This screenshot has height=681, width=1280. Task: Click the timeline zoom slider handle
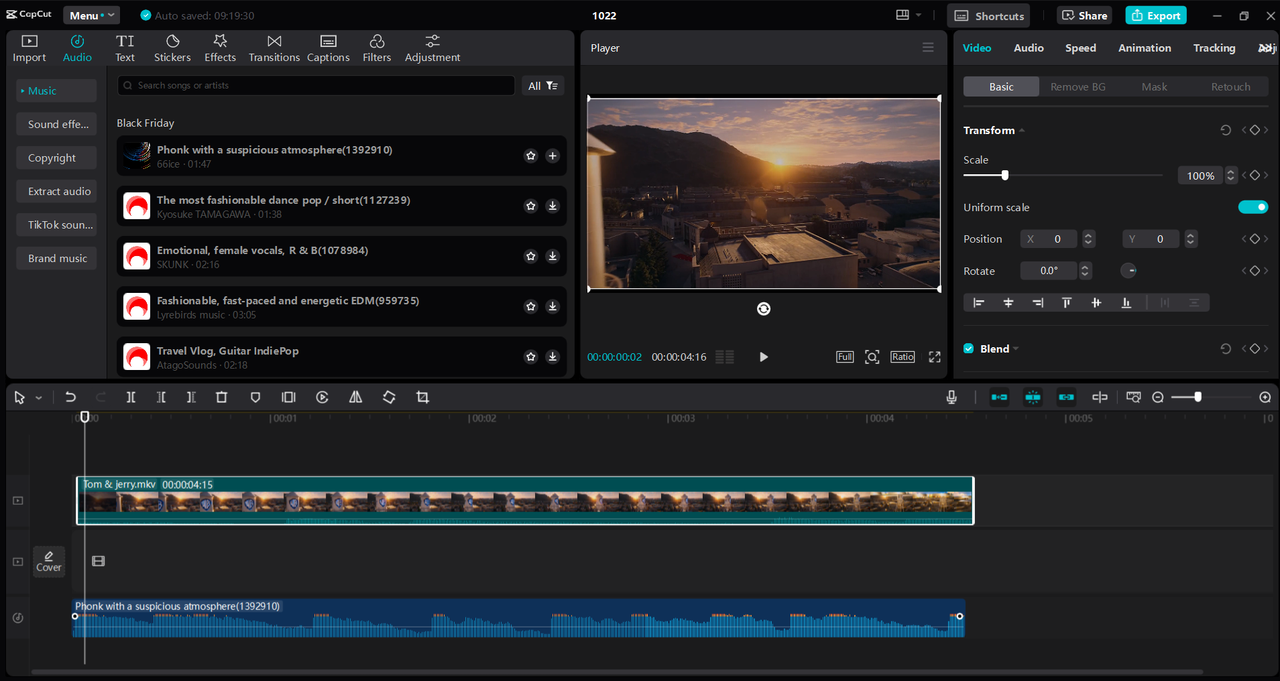pyautogui.click(x=1198, y=397)
